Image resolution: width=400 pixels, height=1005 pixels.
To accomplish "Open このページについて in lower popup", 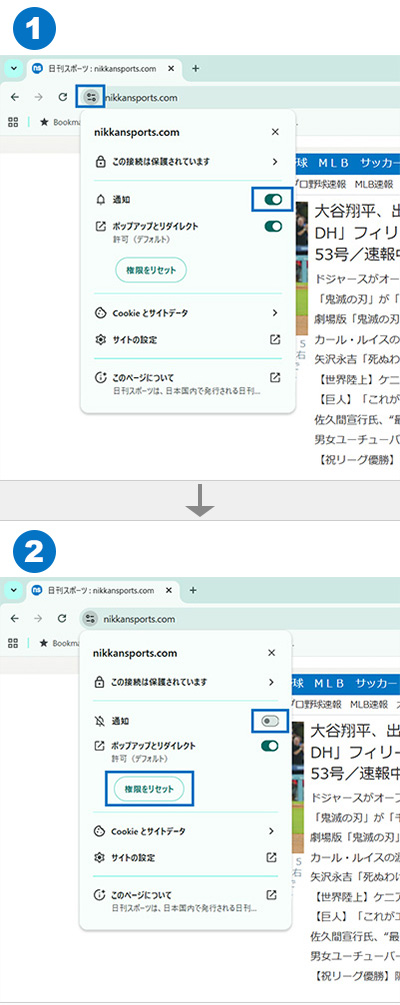I will (x=185, y=901).
